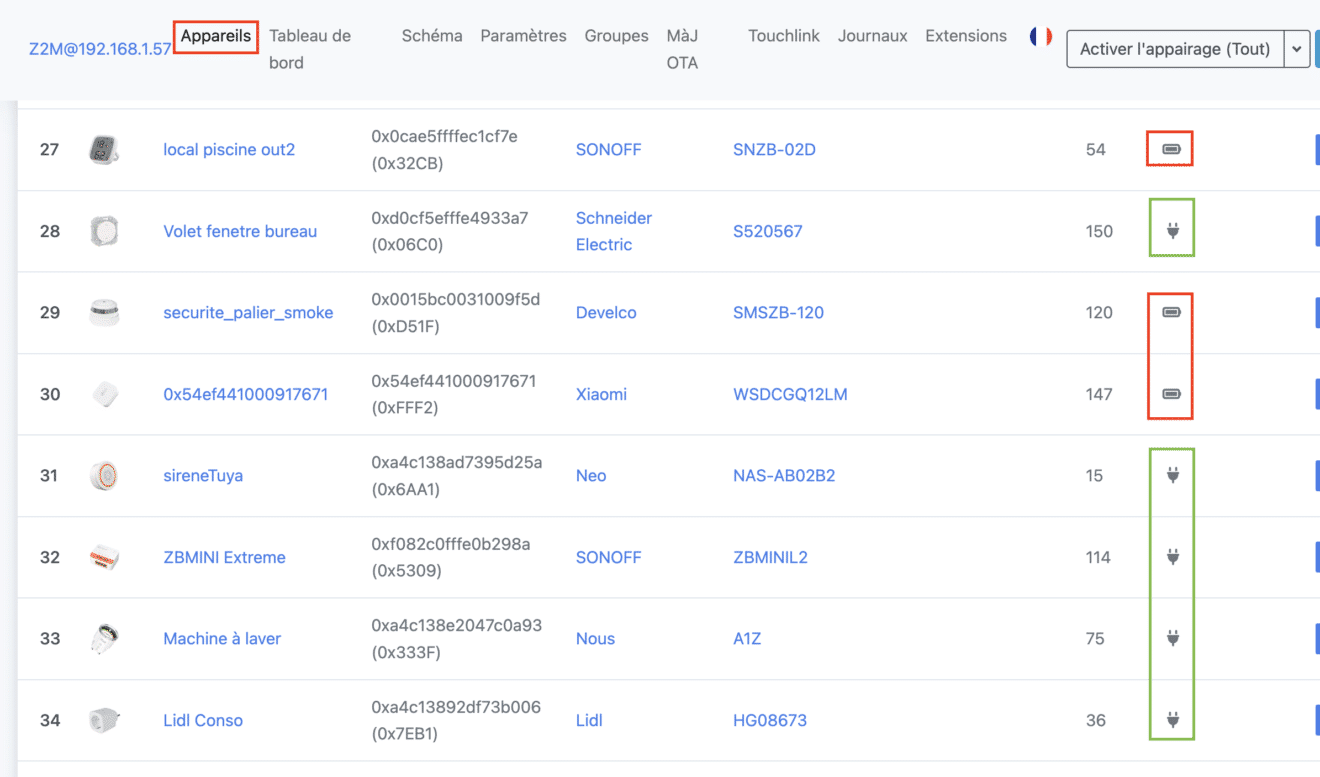
Task: Switch to the Appareils tab
Action: click(215, 36)
